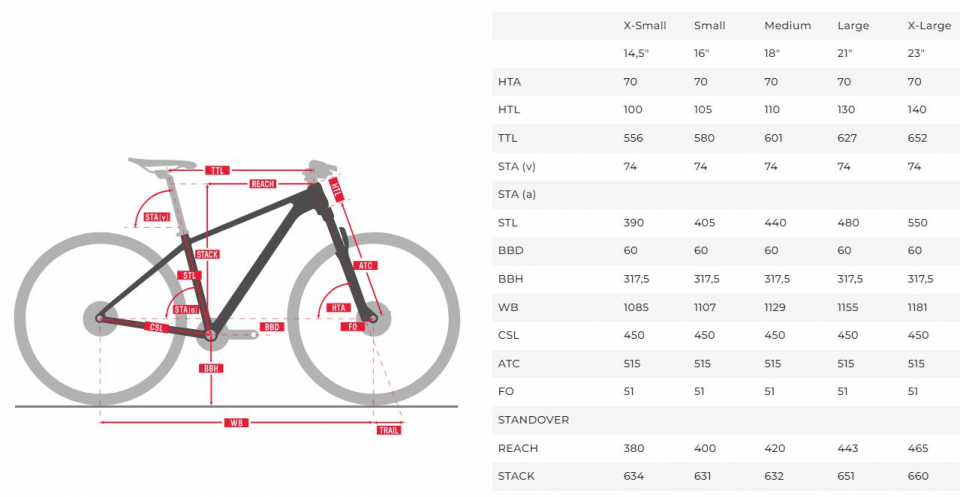Viewport: 960px width, 497px height.
Task: Select the Medium size column header
Action: [786, 25]
